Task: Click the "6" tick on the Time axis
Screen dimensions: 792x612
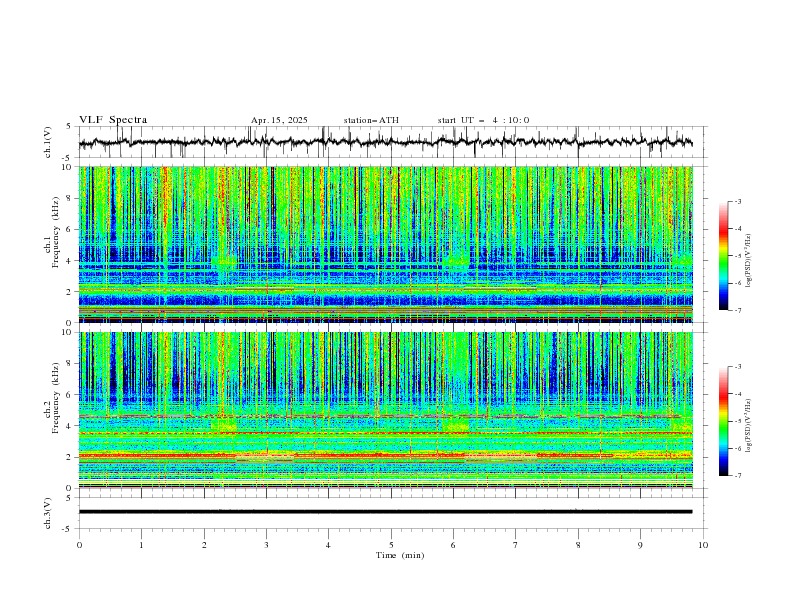Action: tap(453, 545)
